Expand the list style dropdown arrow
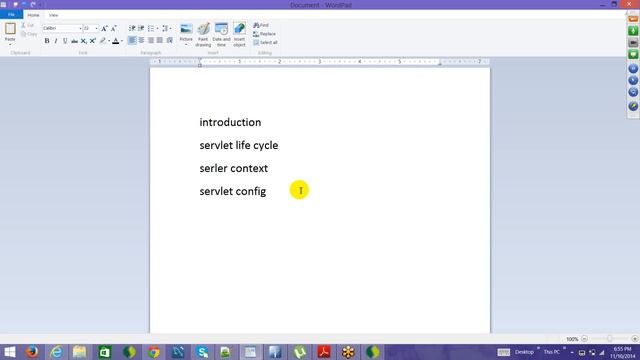The height and width of the screenshot is (360, 640). tap(158, 28)
